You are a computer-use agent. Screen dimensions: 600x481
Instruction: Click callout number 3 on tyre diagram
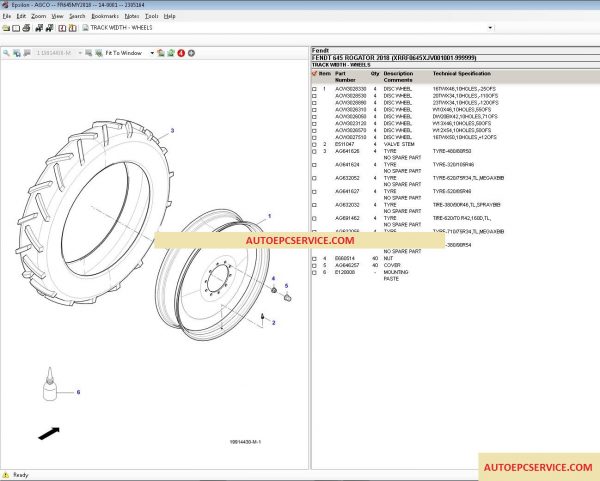(172, 130)
